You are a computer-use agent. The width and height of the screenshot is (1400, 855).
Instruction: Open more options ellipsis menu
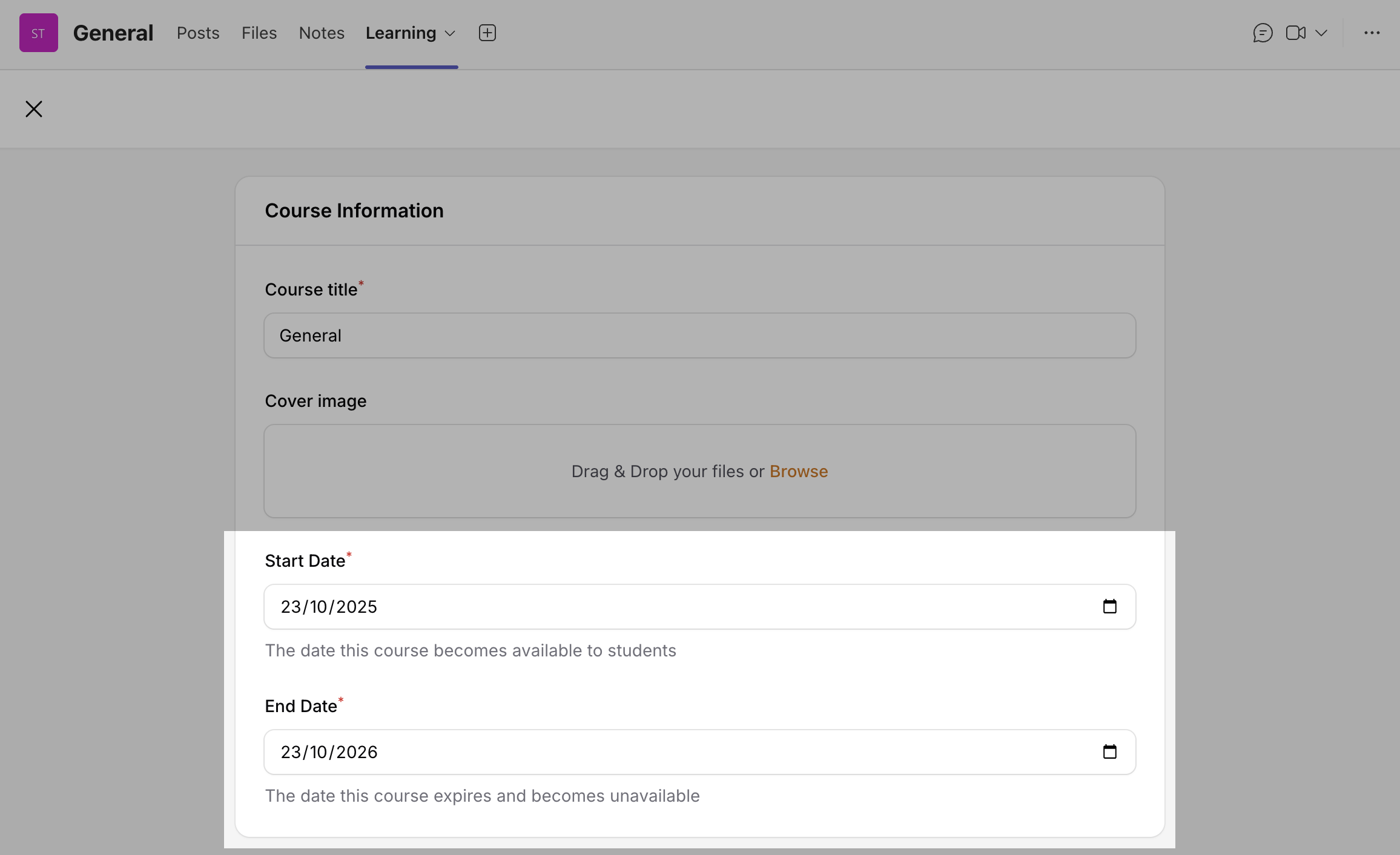click(1372, 33)
